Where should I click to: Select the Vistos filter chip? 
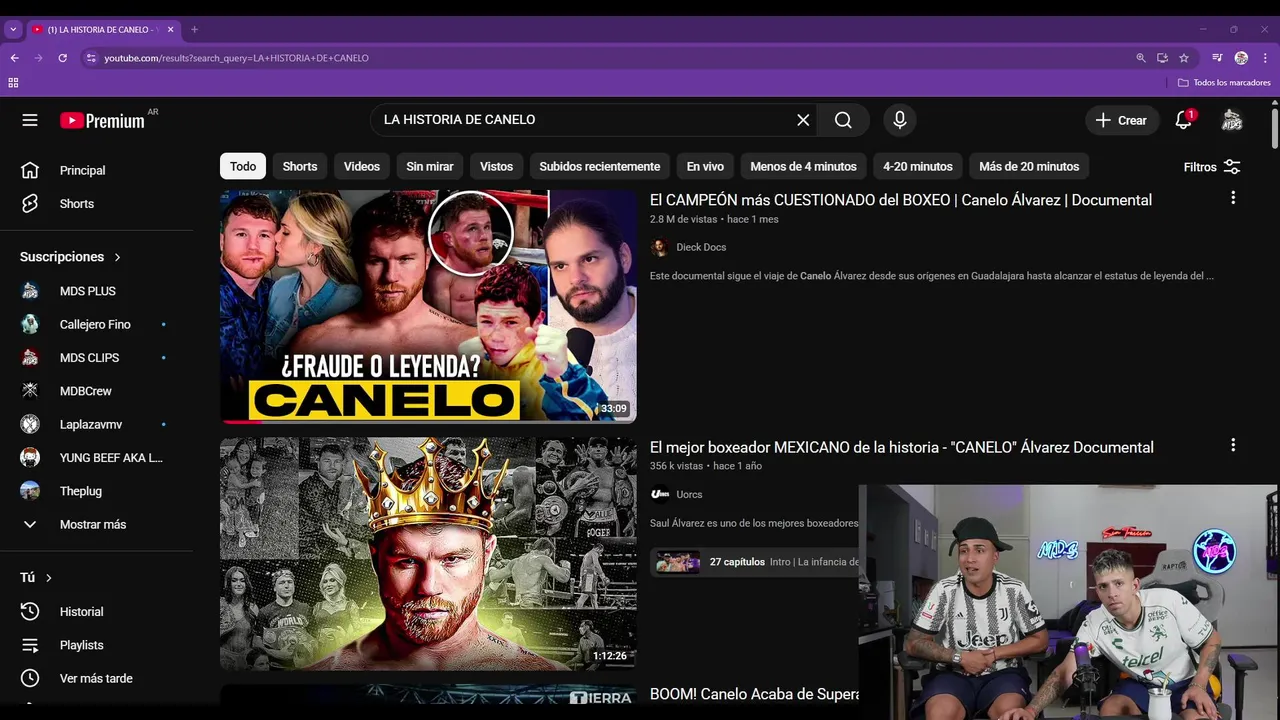pyautogui.click(x=496, y=166)
